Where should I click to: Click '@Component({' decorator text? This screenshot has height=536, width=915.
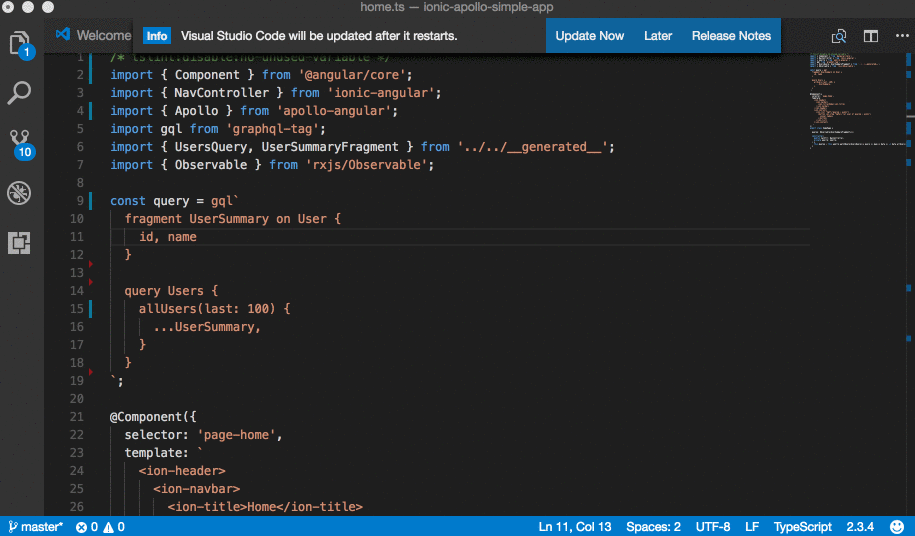click(x=153, y=416)
